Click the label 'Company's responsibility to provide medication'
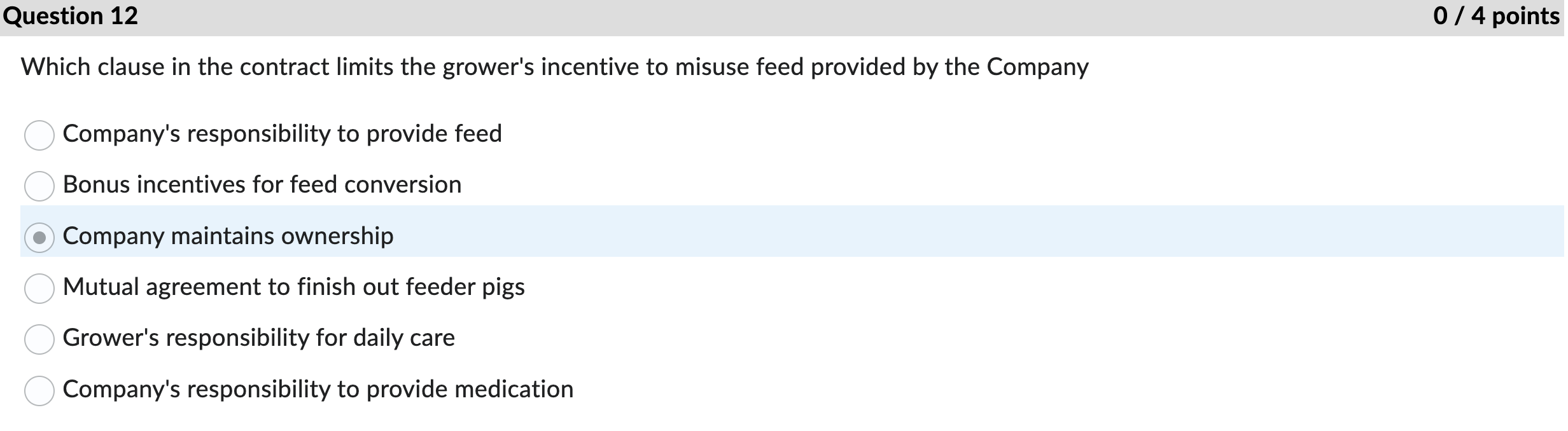This screenshot has width=1568, height=431. (x=318, y=388)
